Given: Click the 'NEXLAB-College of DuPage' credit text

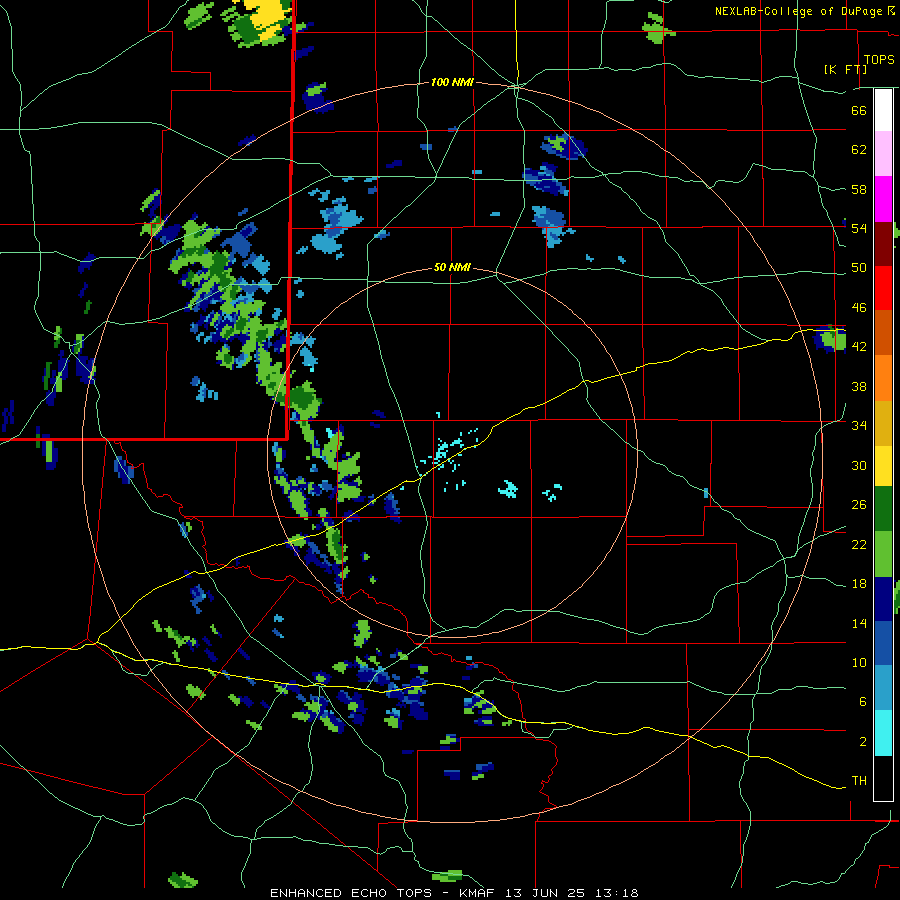Looking at the screenshot, I should pos(798,11).
